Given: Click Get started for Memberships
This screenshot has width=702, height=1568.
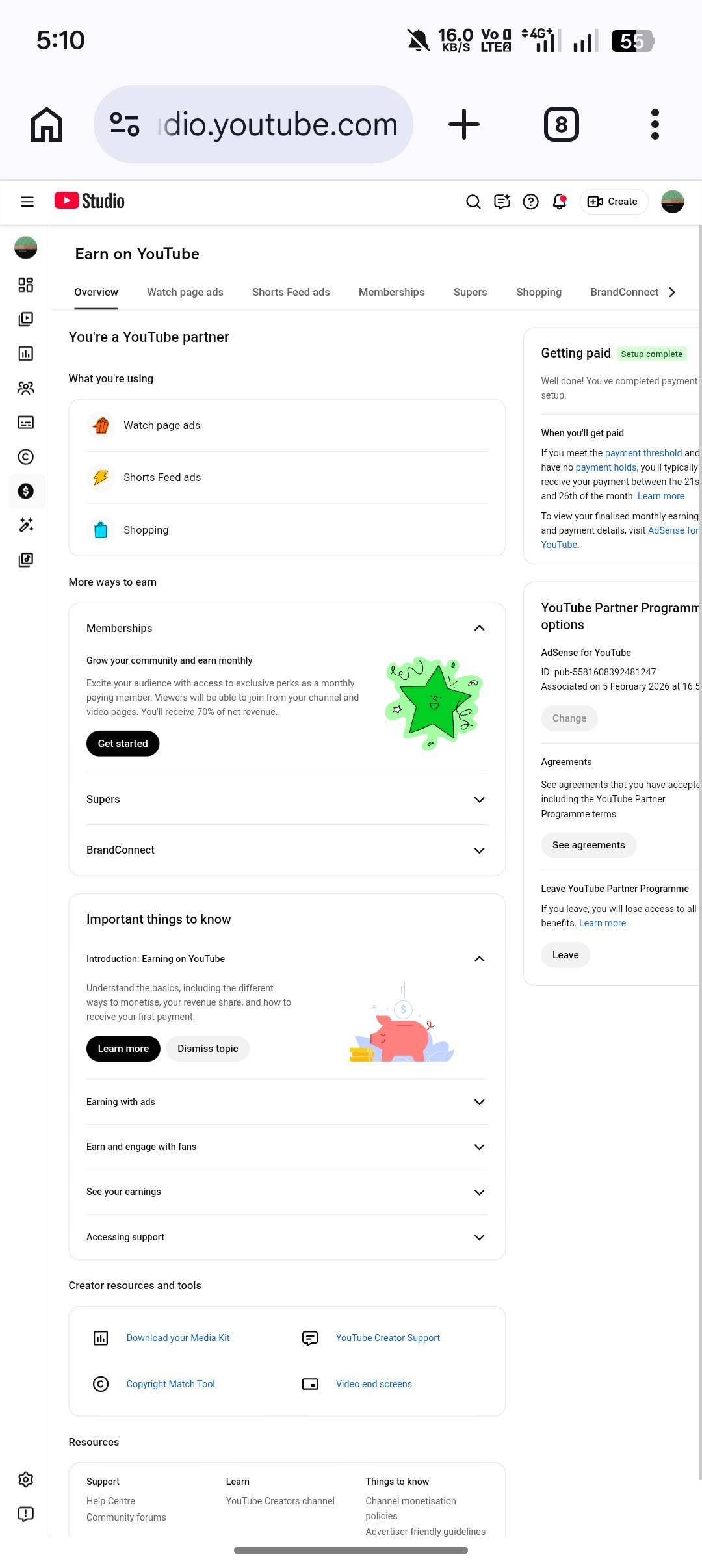Looking at the screenshot, I should point(123,744).
